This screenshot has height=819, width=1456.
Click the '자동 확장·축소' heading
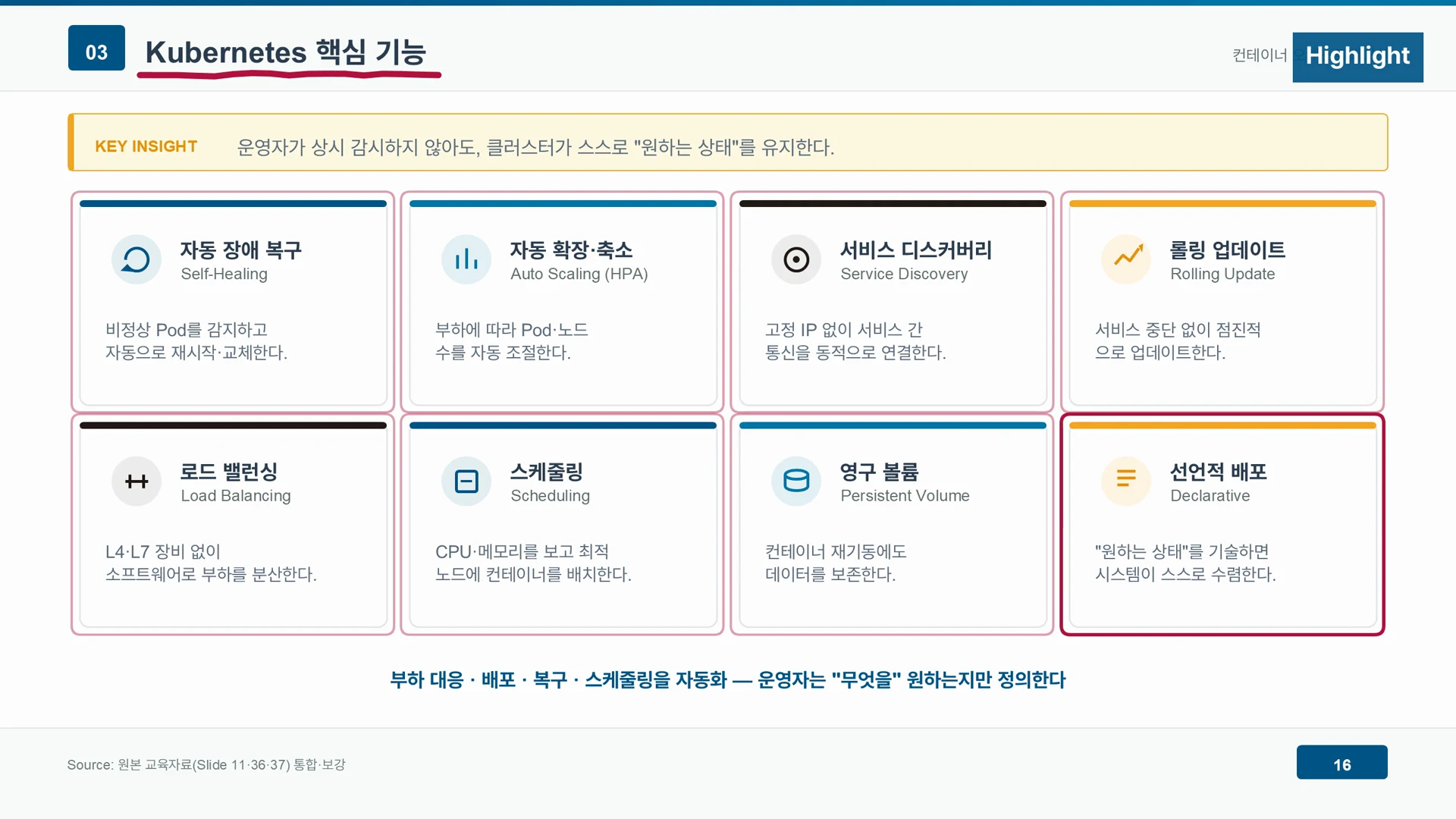[571, 249]
